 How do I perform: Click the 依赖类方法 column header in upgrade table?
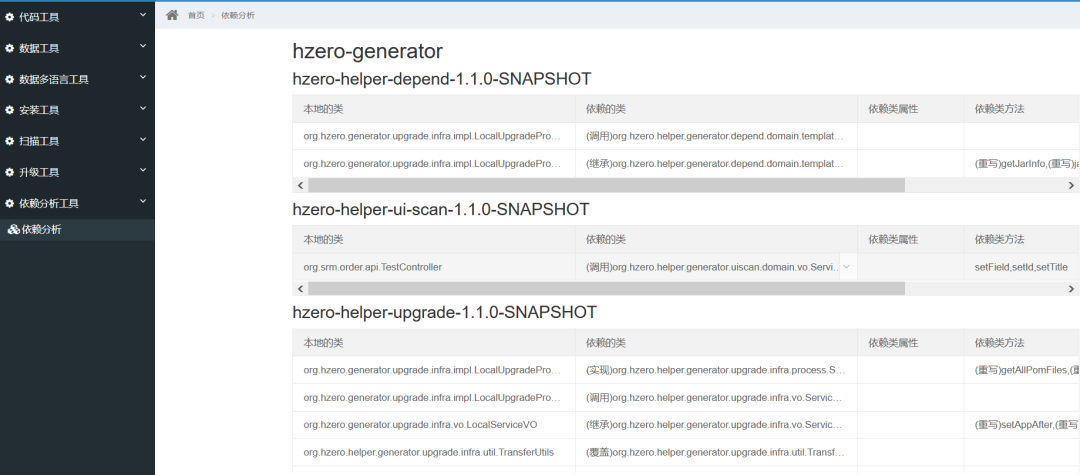tap(1000, 343)
